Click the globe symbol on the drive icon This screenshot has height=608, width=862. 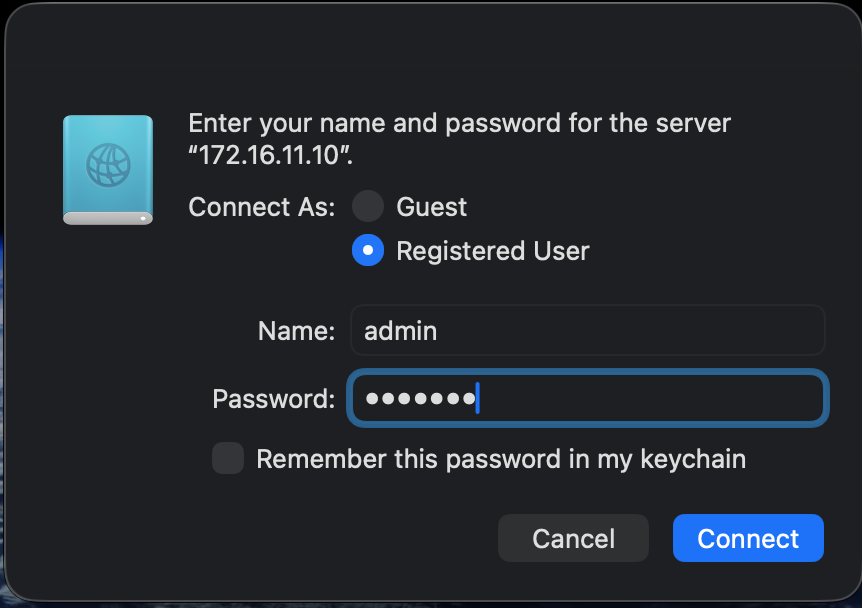(108, 165)
